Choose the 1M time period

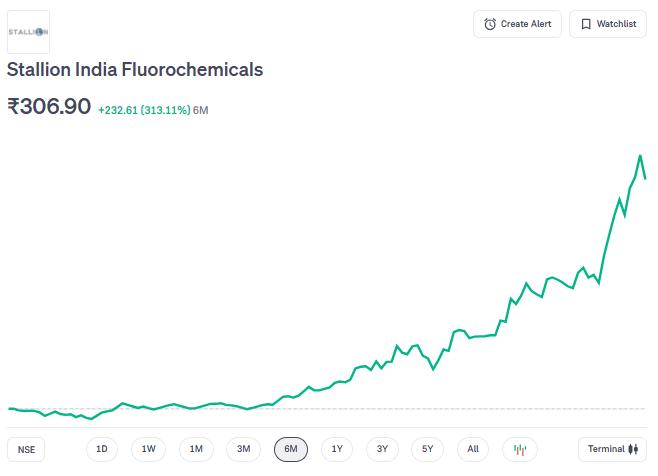pyautogui.click(x=196, y=449)
